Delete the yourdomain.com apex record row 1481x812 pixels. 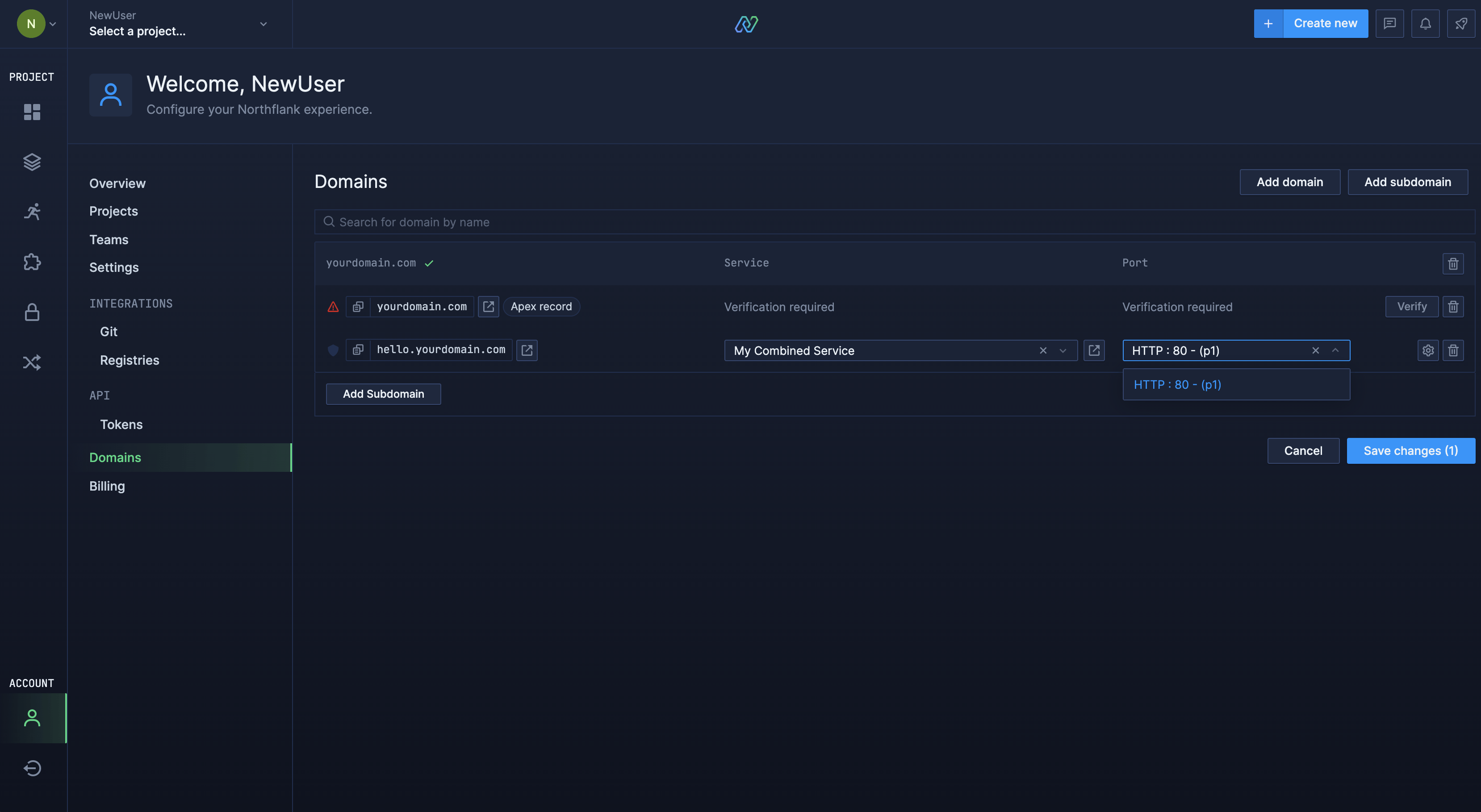[1453, 307]
